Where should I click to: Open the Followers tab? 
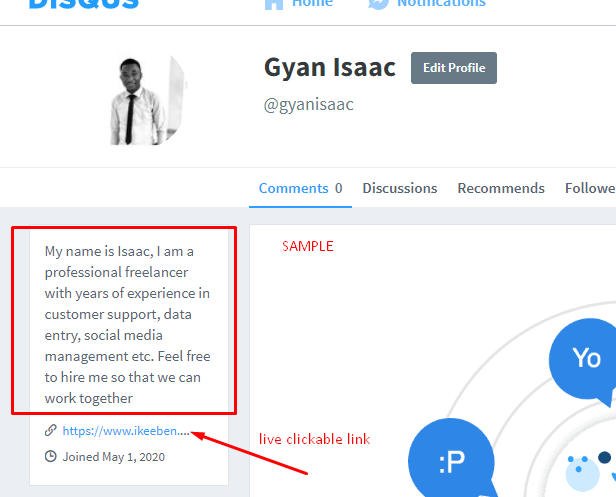[590, 188]
